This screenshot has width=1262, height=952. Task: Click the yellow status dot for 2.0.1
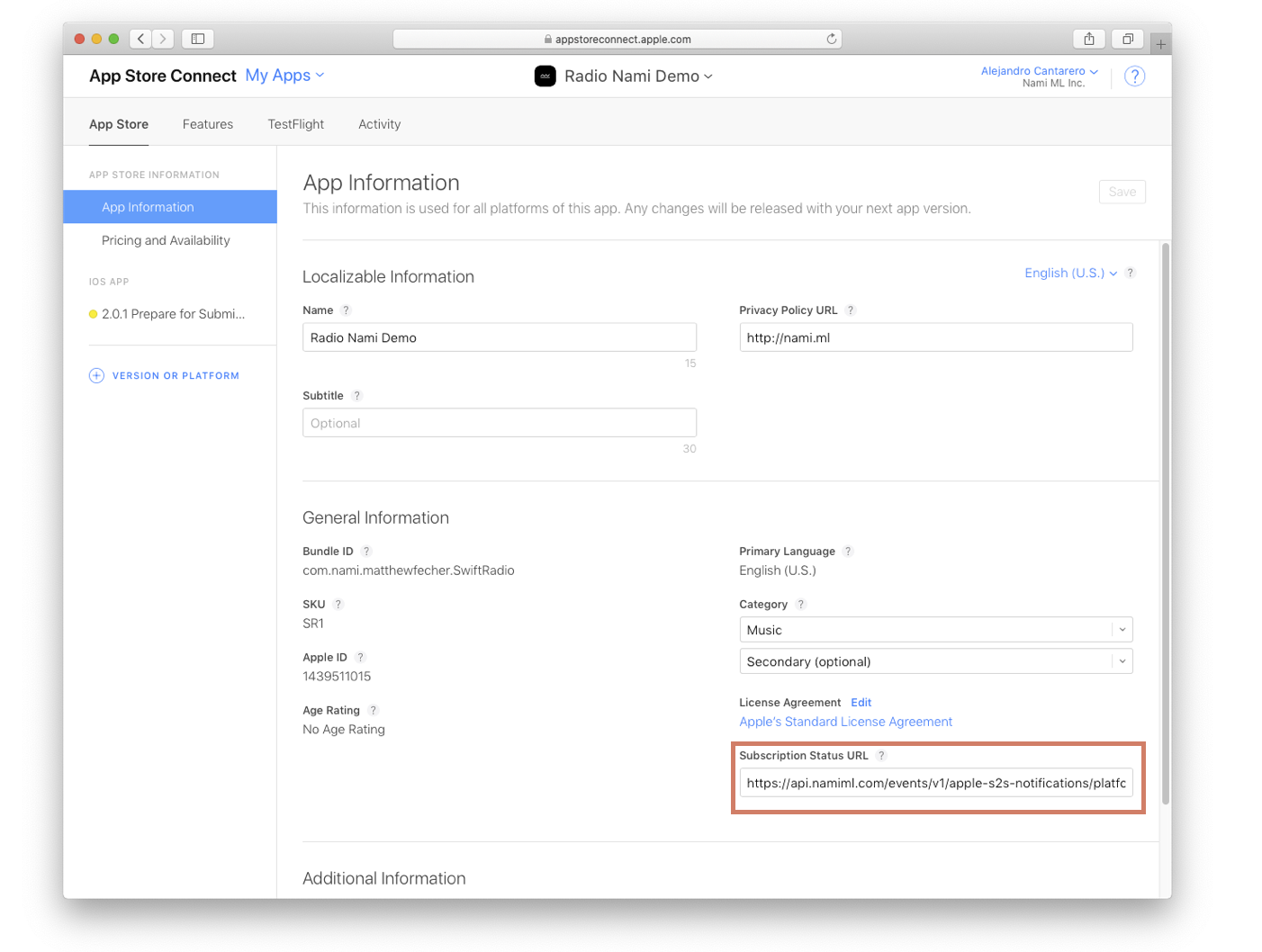coord(93,314)
